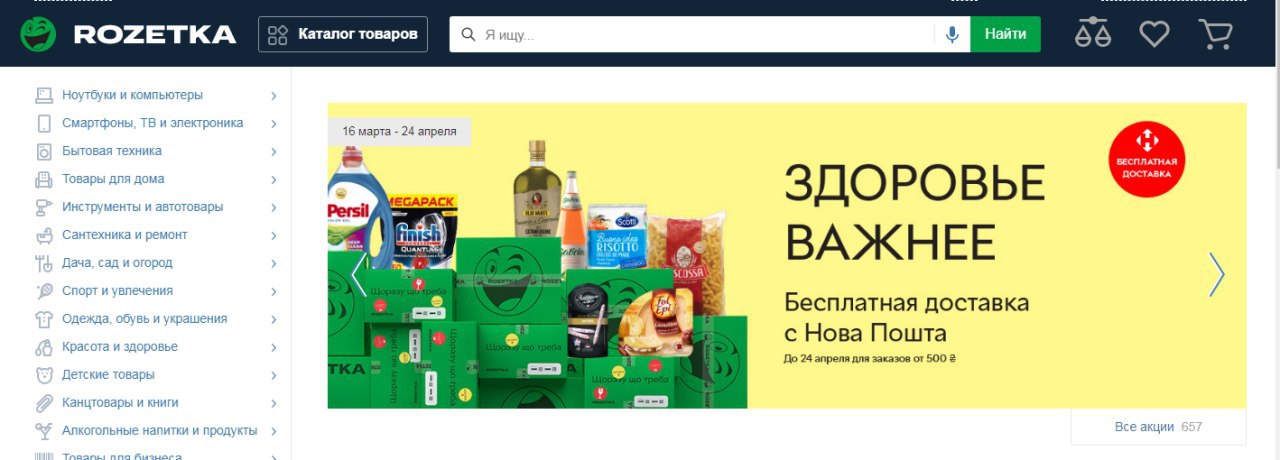Viewport: 1280px width, 460px height.
Task: Activate voice search microphone icon
Action: point(952,34)
